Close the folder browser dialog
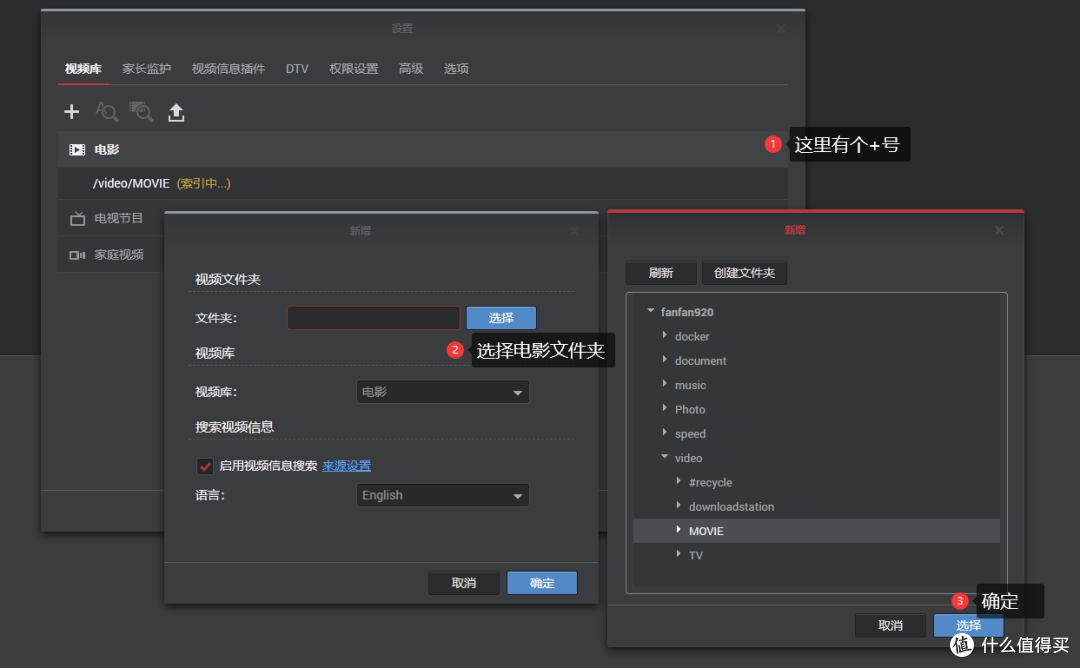Viewport: 1080px width, 668px height. pyautogui.click(x=998, y=230)
